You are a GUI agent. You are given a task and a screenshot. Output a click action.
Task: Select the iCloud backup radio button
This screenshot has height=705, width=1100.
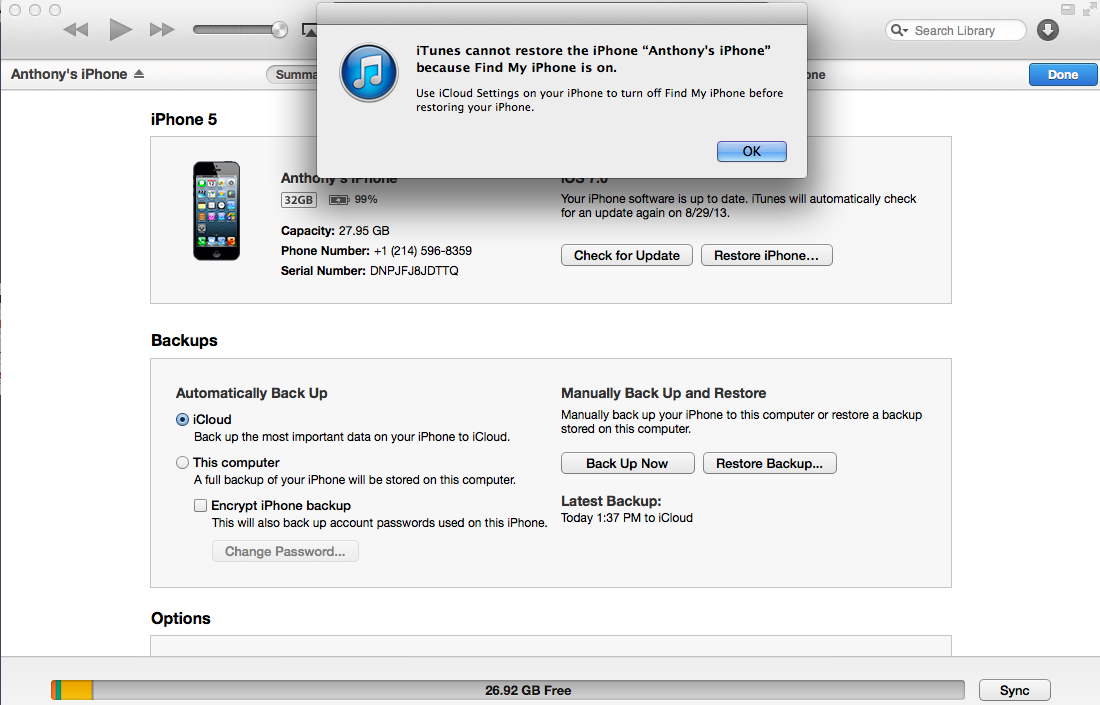point(182,419)
